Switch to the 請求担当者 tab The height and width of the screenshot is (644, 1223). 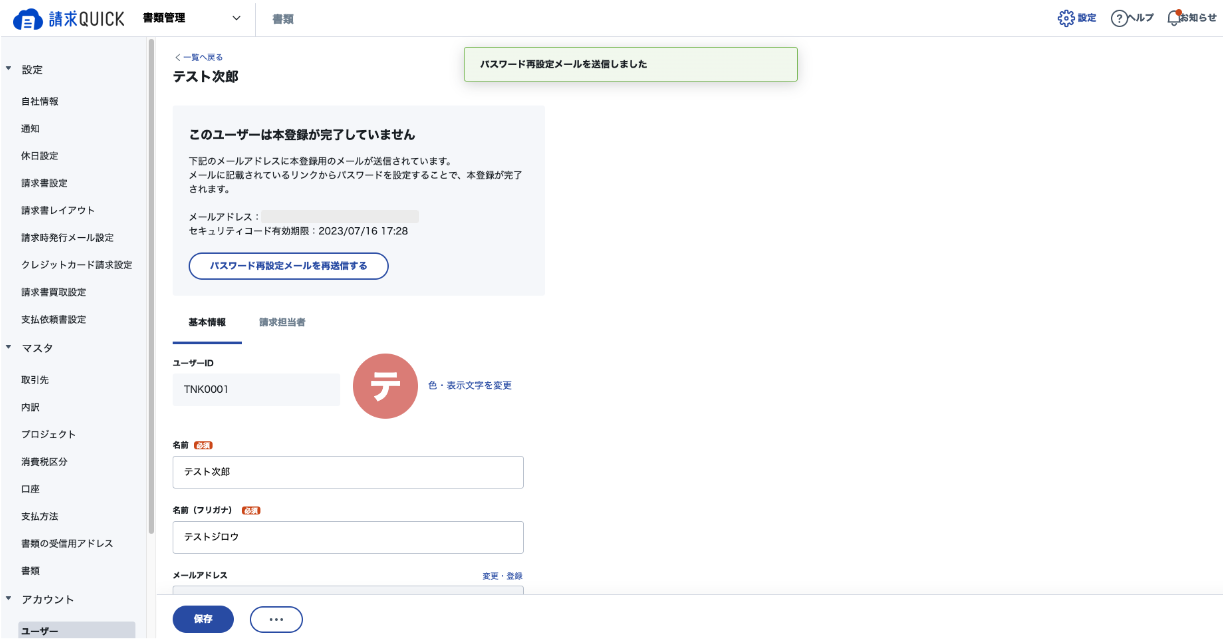pyautogui.click(x=282, y=323)
